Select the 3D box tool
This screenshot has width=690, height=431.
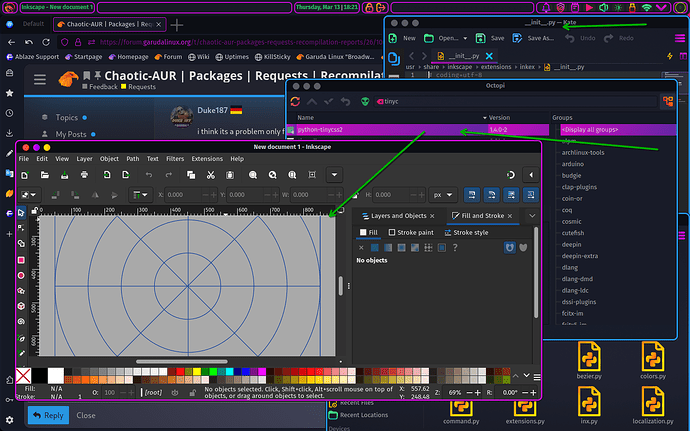coord(21,306)
